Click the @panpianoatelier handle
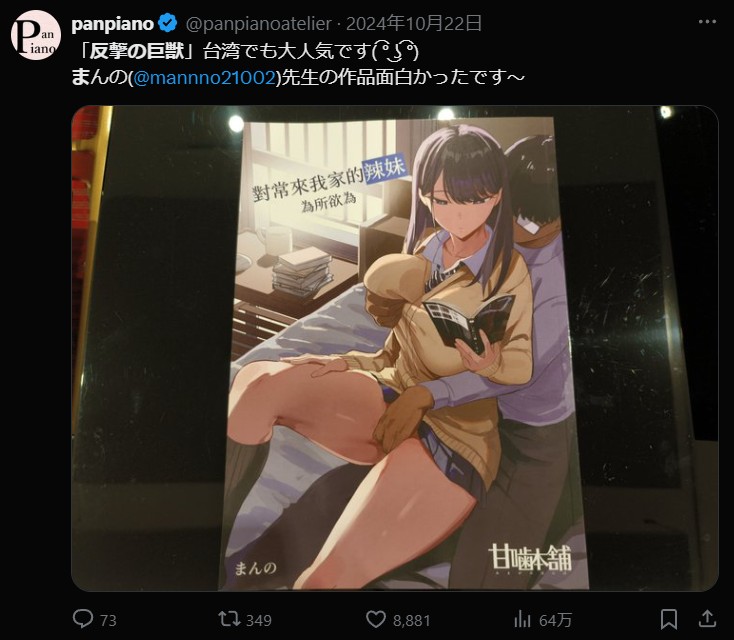The image size is (734, 640). (x=259, y=23)
